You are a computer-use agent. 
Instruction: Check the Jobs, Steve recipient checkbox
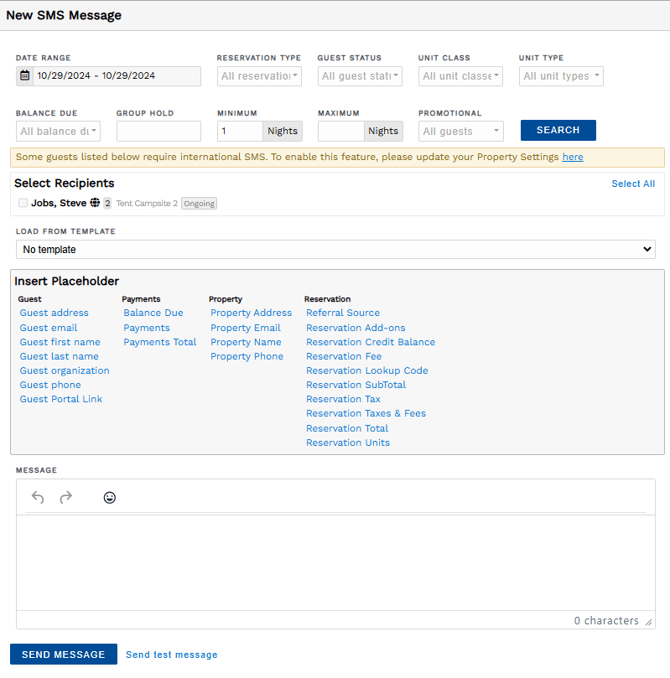[23, 203]
